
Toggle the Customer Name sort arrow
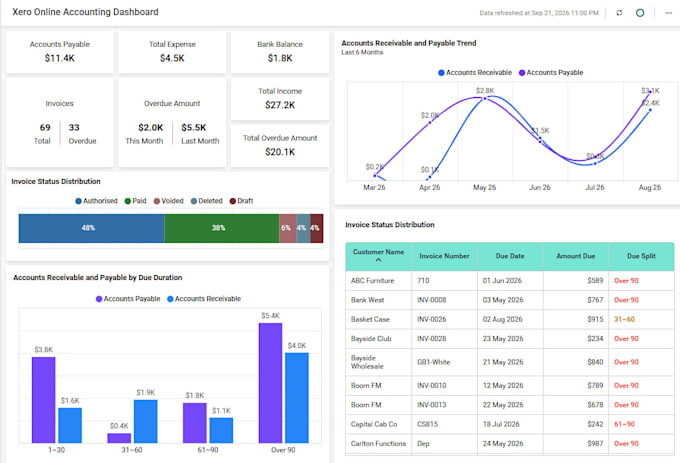tap(378, 260)
